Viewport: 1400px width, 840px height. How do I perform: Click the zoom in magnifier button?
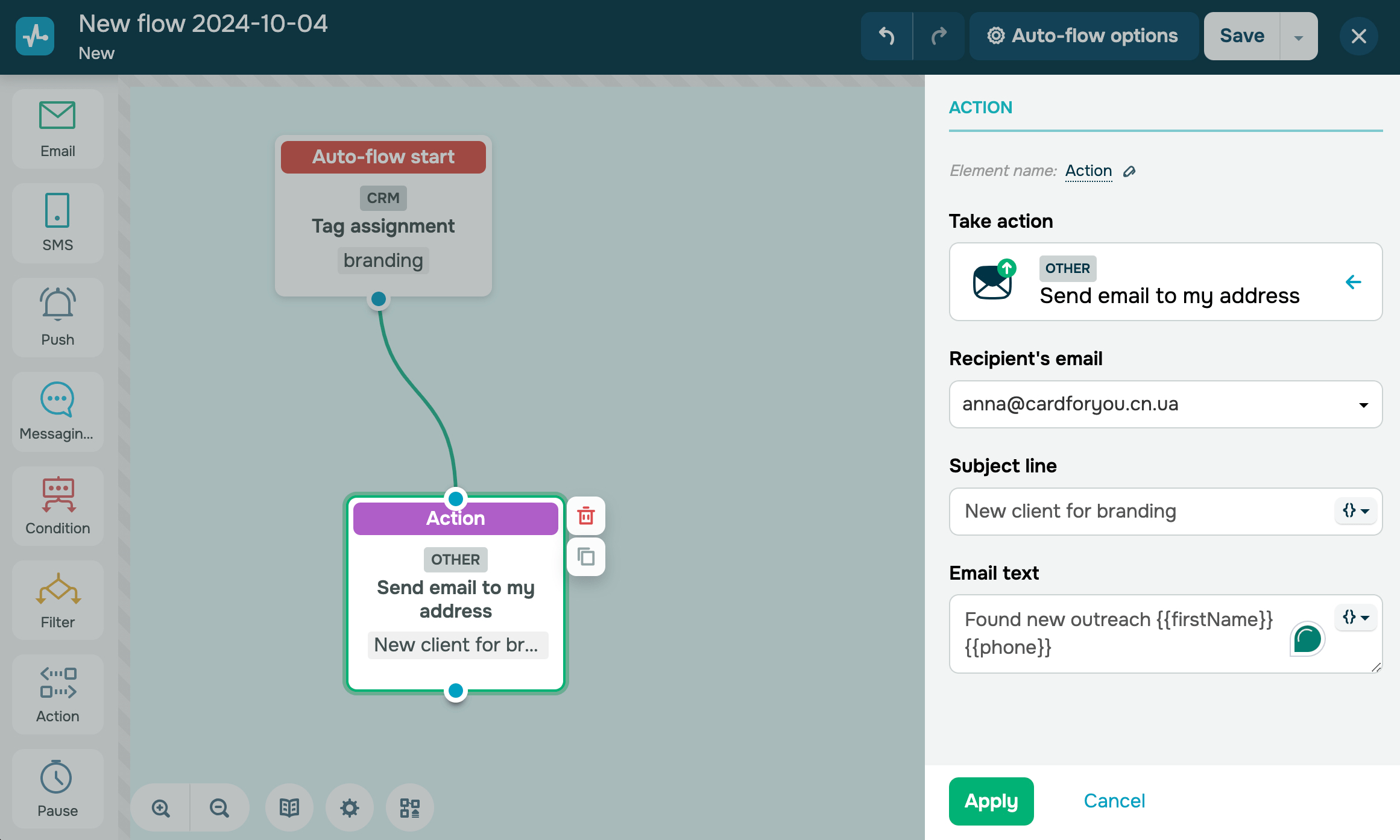tap(161, 807)
